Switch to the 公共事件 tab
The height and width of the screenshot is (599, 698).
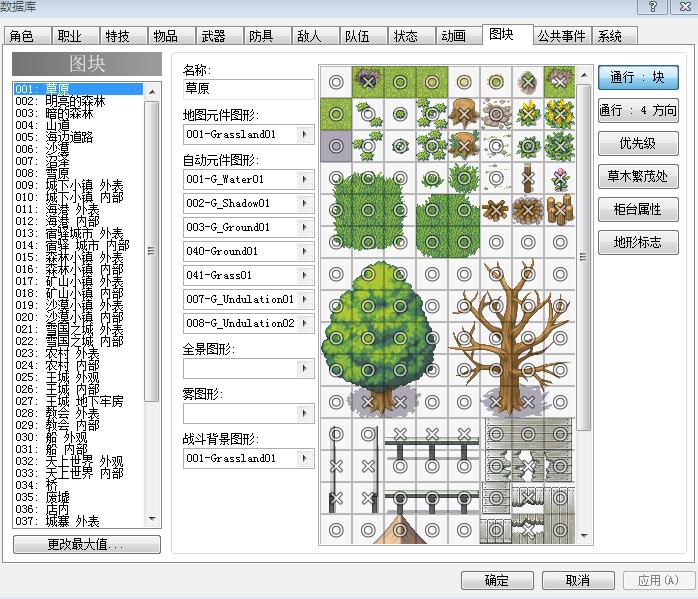(562, 36)
